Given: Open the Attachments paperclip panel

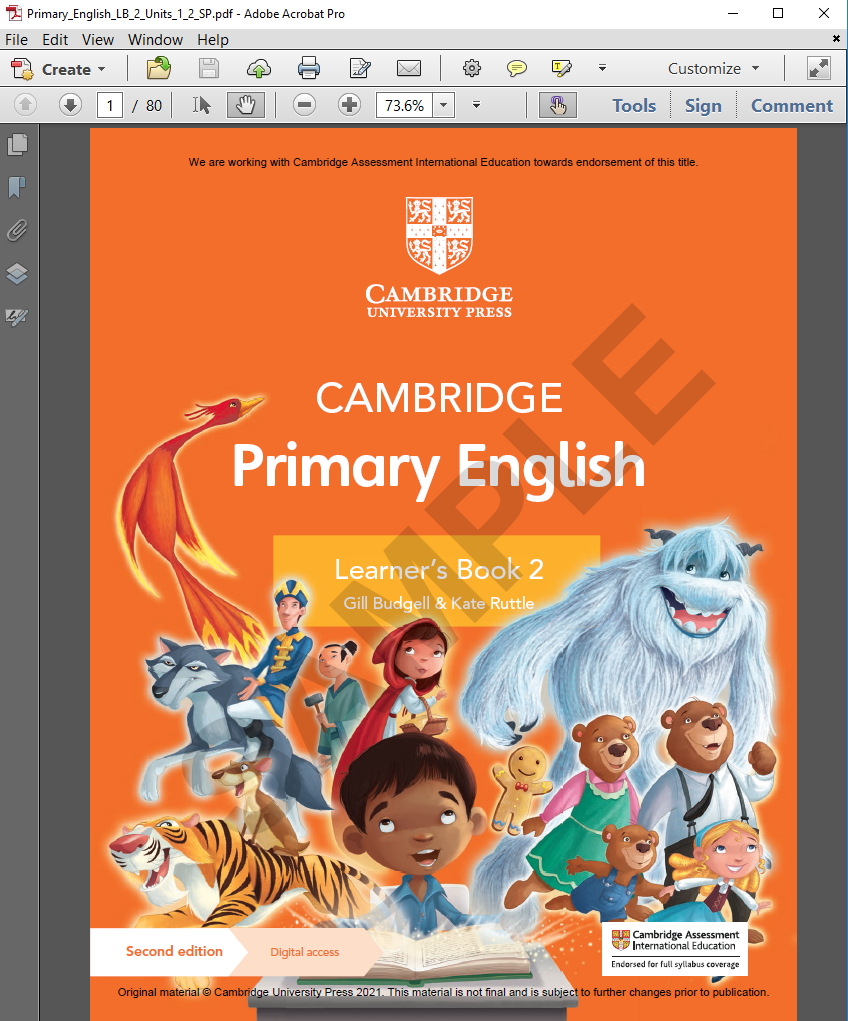Looking at the screenshot, I should [x=17, y=231].
